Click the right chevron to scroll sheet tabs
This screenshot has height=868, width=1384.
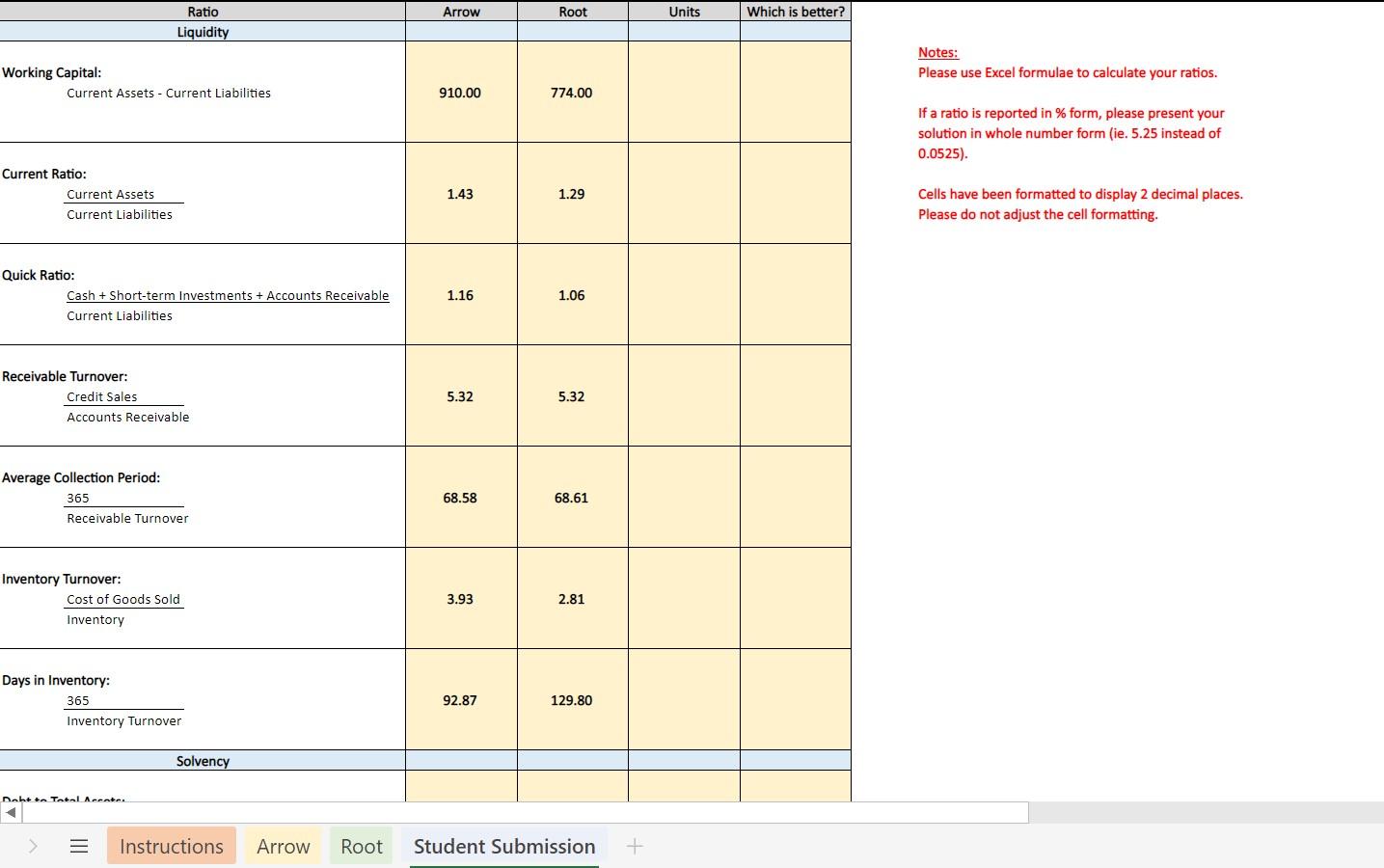33,846
